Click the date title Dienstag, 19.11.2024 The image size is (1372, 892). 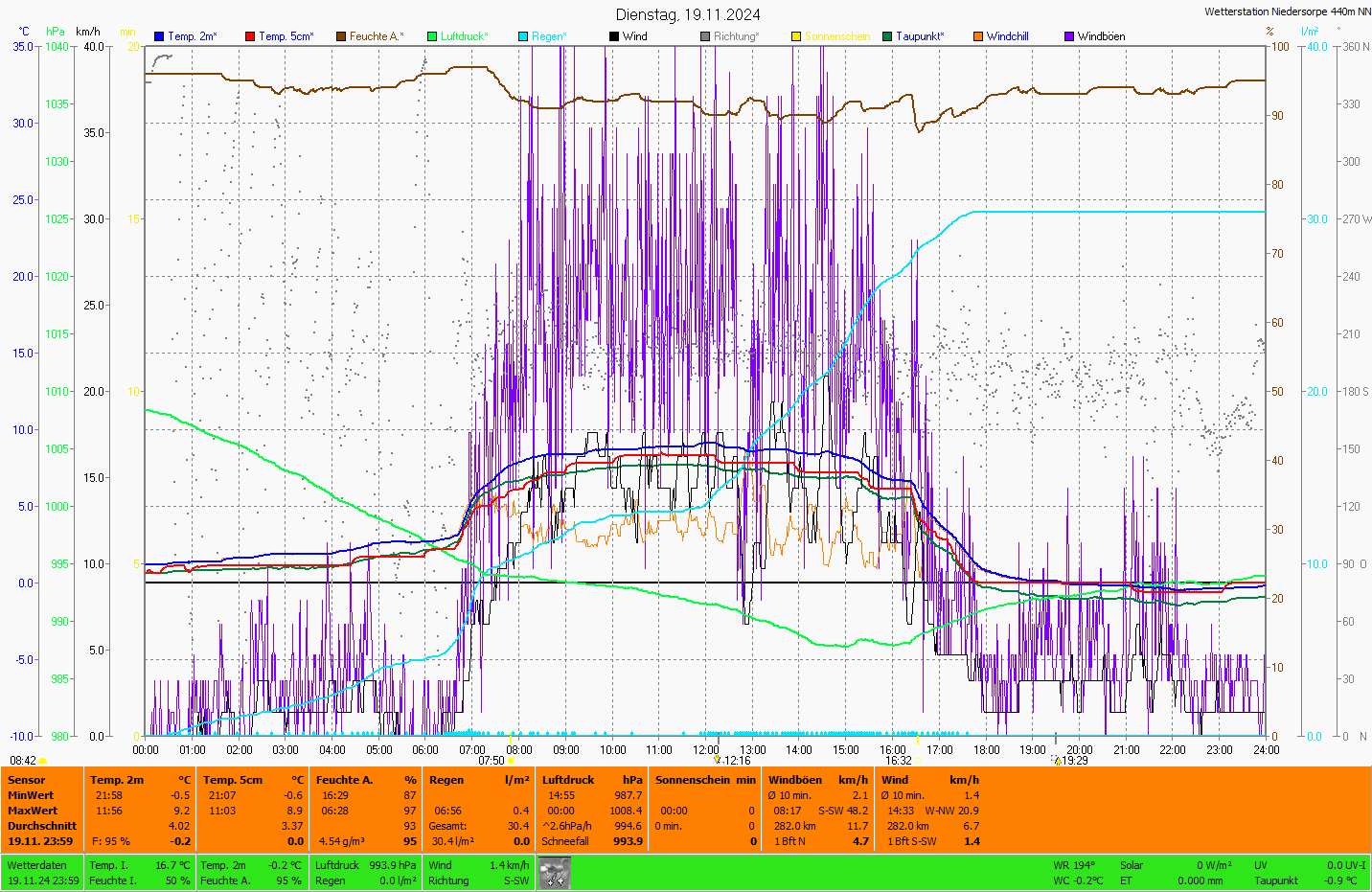688,14
